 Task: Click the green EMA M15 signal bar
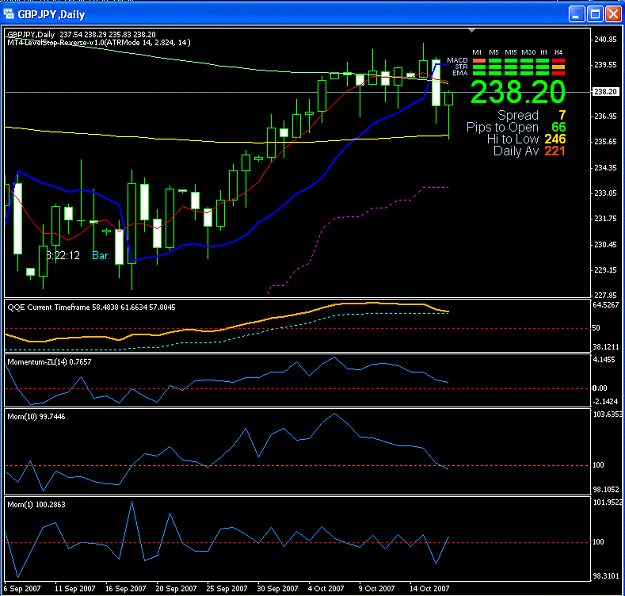(511, 73)
